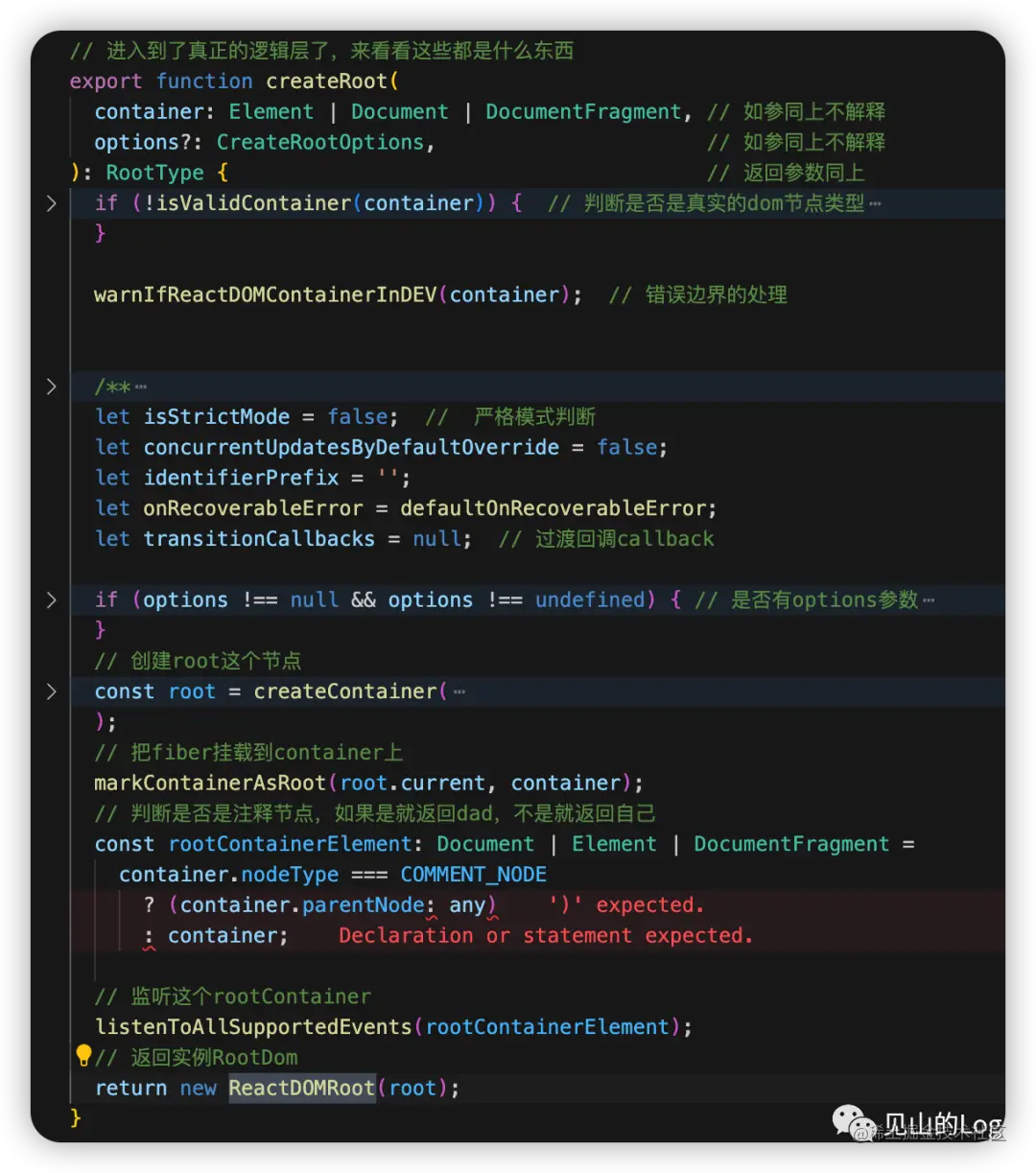
Task: Expand the folded /** comment block
Action: coord(52,387)
